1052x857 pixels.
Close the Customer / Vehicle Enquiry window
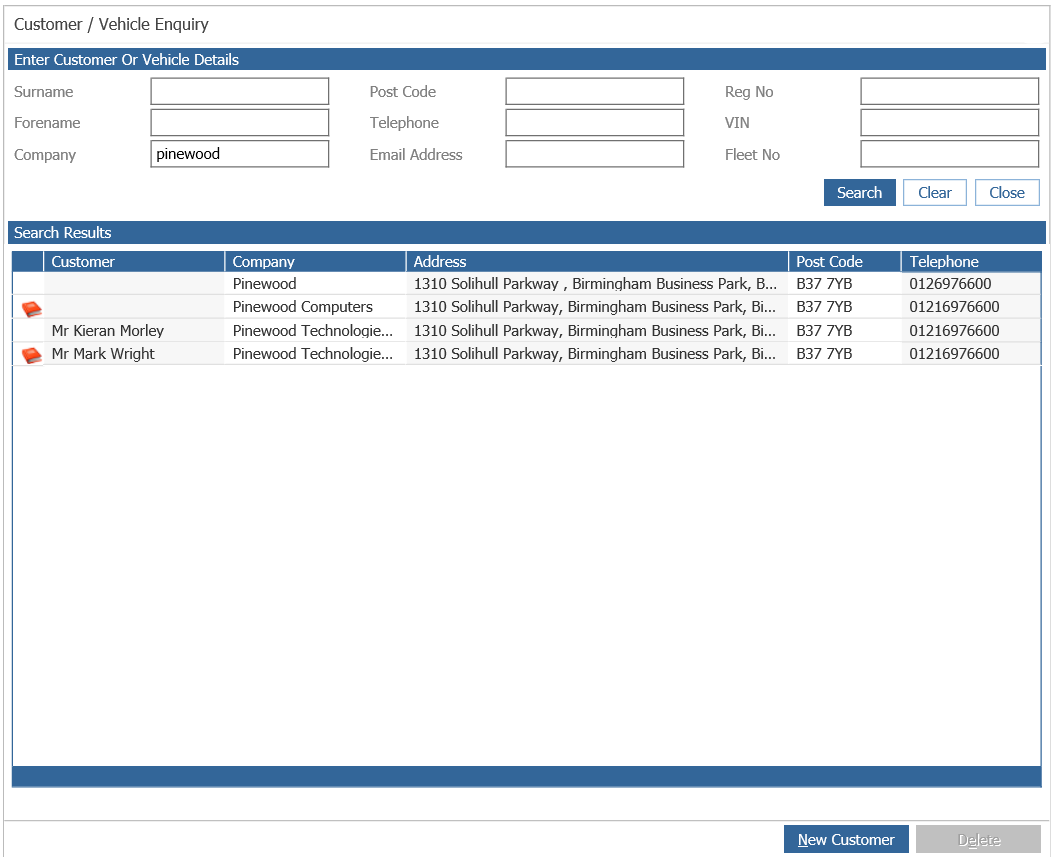(x=1006, y=193)
